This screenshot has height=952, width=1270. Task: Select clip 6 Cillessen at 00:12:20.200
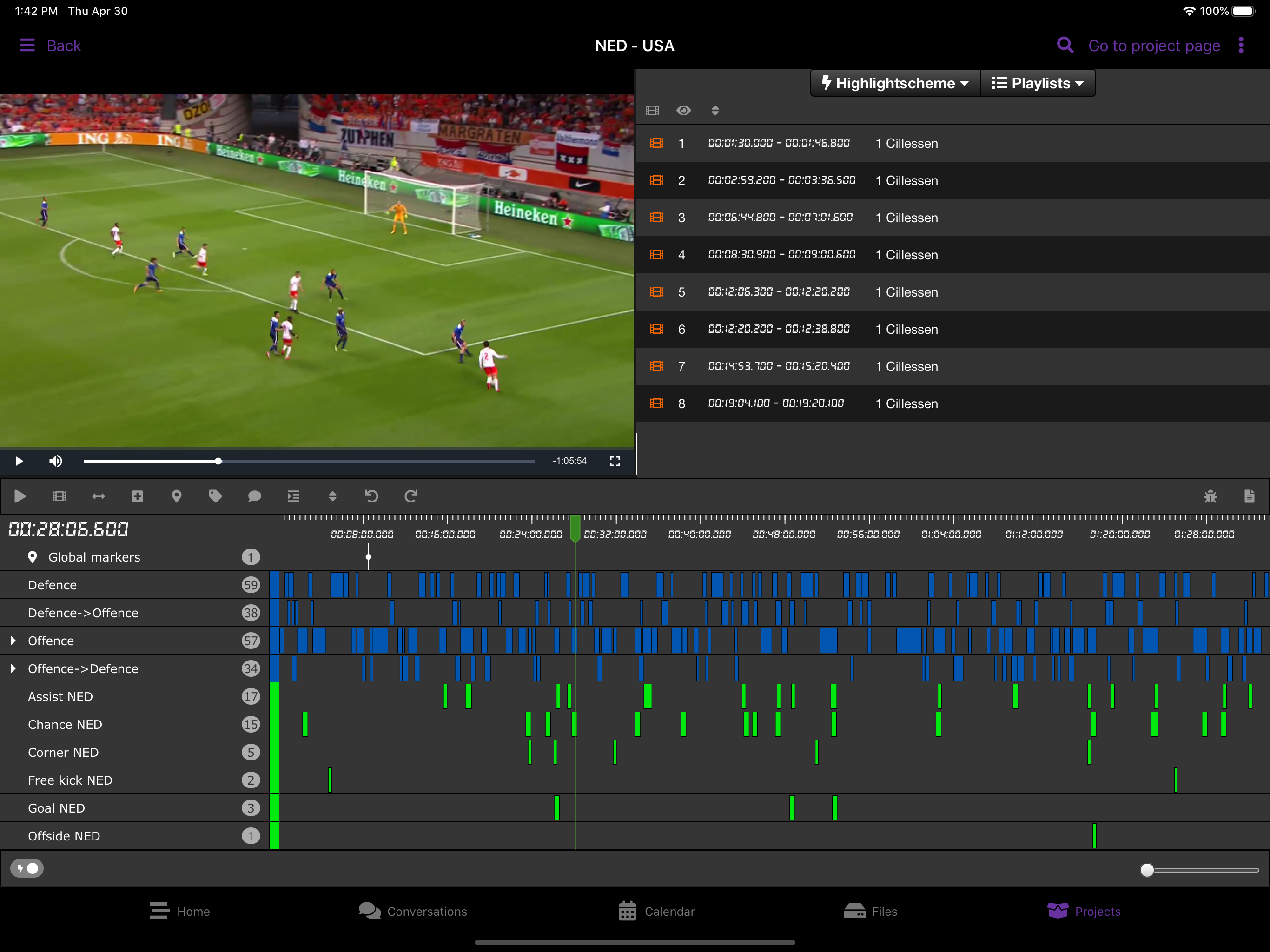(x=953, y=329)
